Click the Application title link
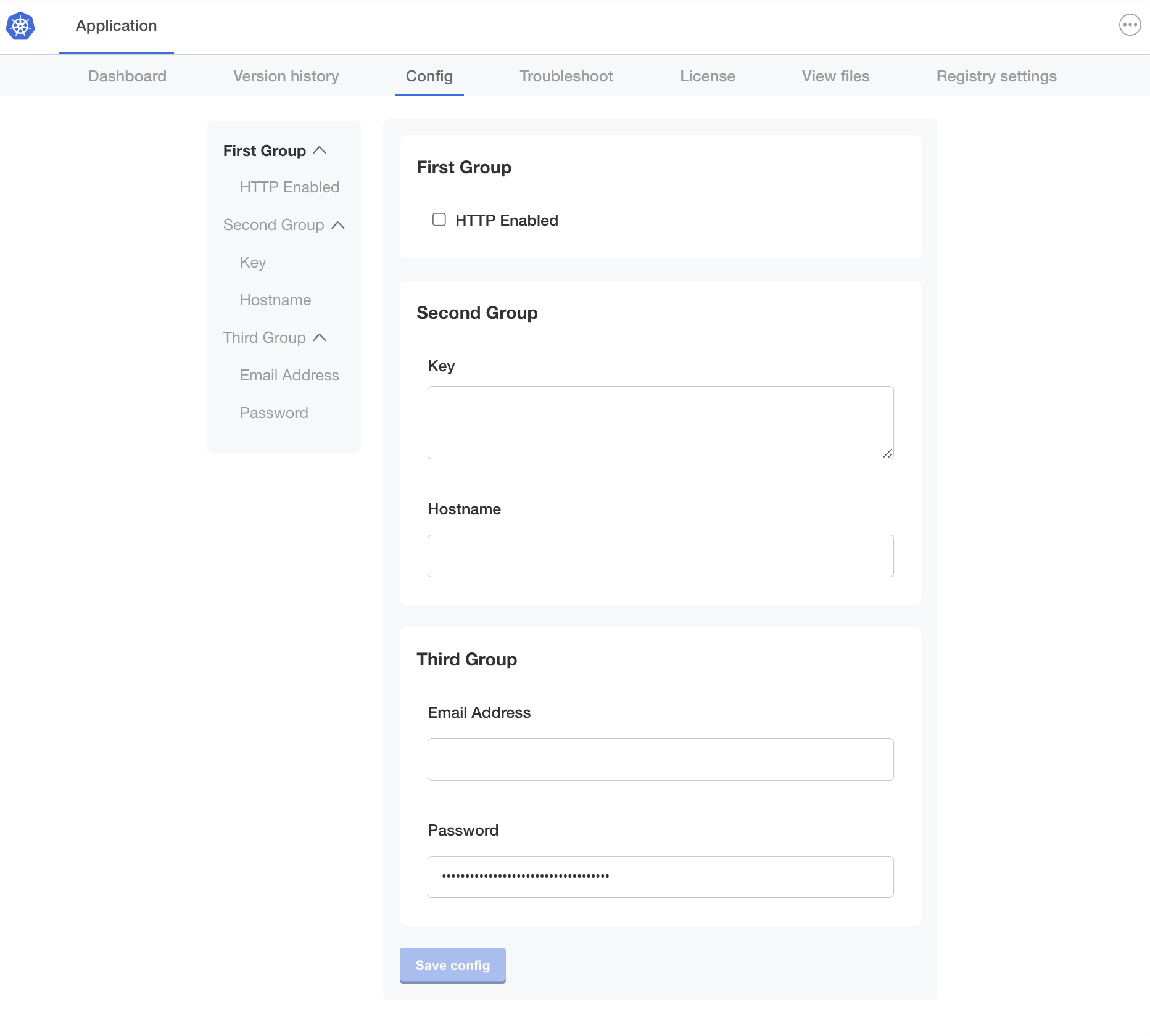The height and width of the screenshot is (1036, 1150). pyautogui.click(x=115, y=26)
